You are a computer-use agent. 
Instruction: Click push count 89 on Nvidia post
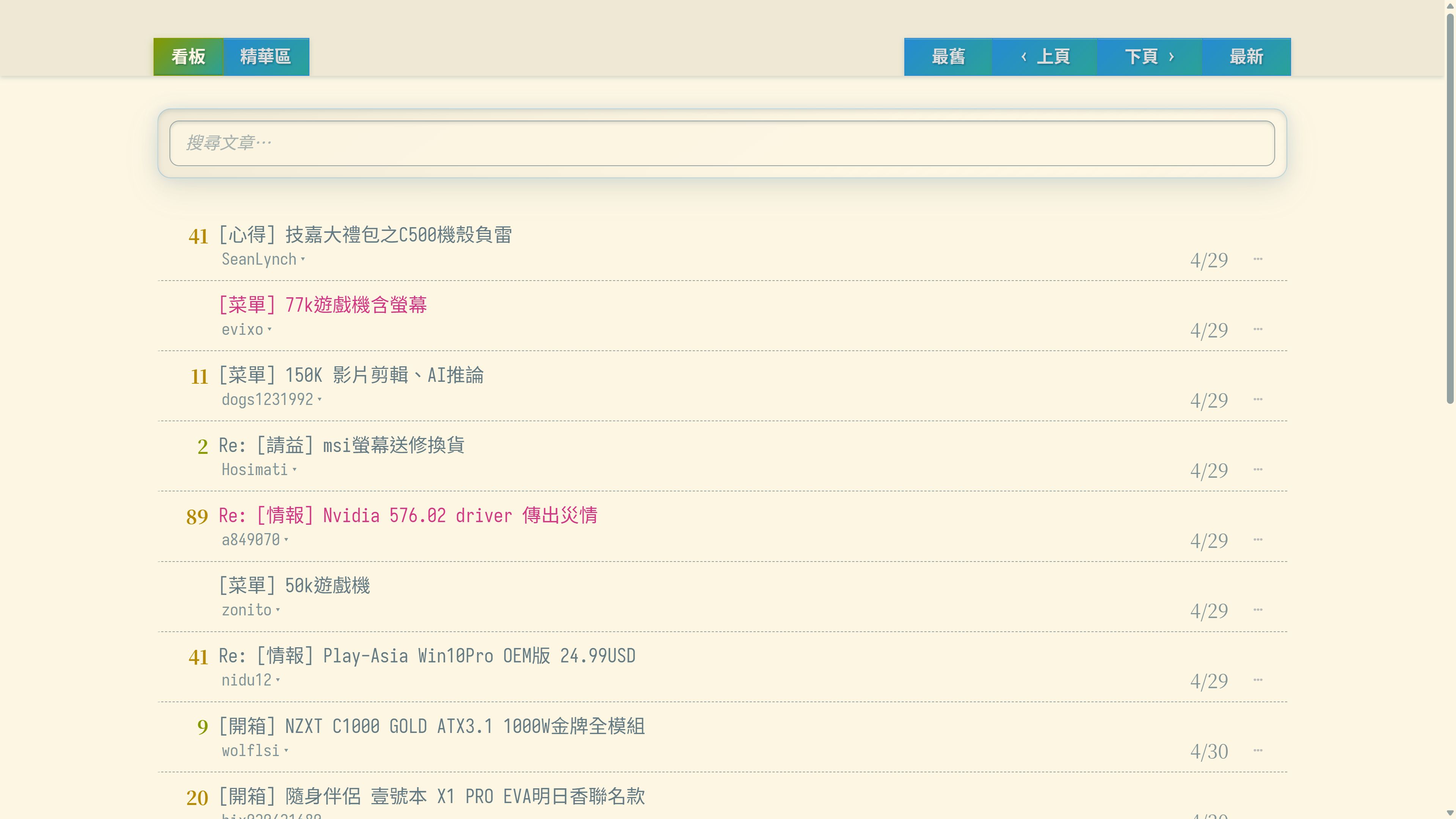[x=197, y=516]
